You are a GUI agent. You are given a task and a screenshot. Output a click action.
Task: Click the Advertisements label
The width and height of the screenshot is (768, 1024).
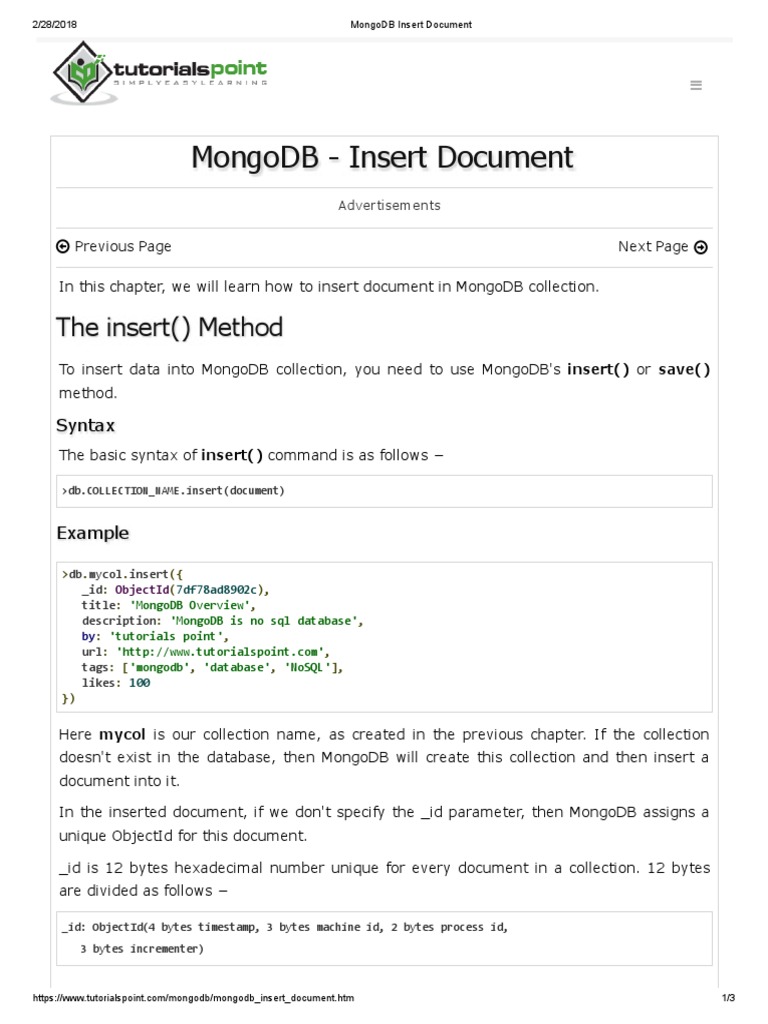(x=389, y=206)
